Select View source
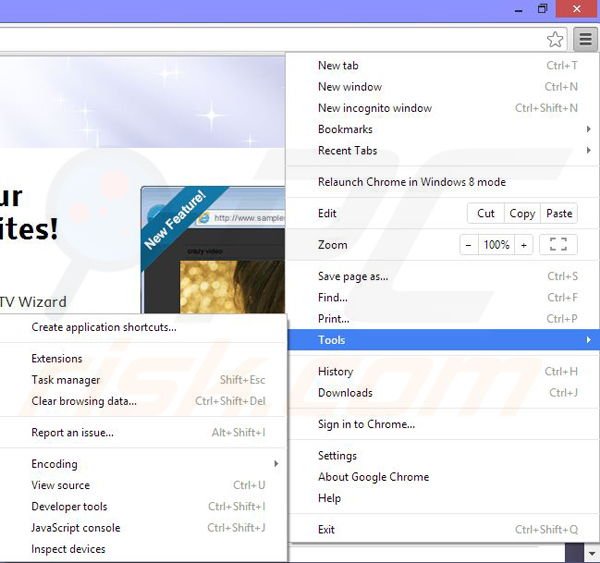 click(142, 485)
